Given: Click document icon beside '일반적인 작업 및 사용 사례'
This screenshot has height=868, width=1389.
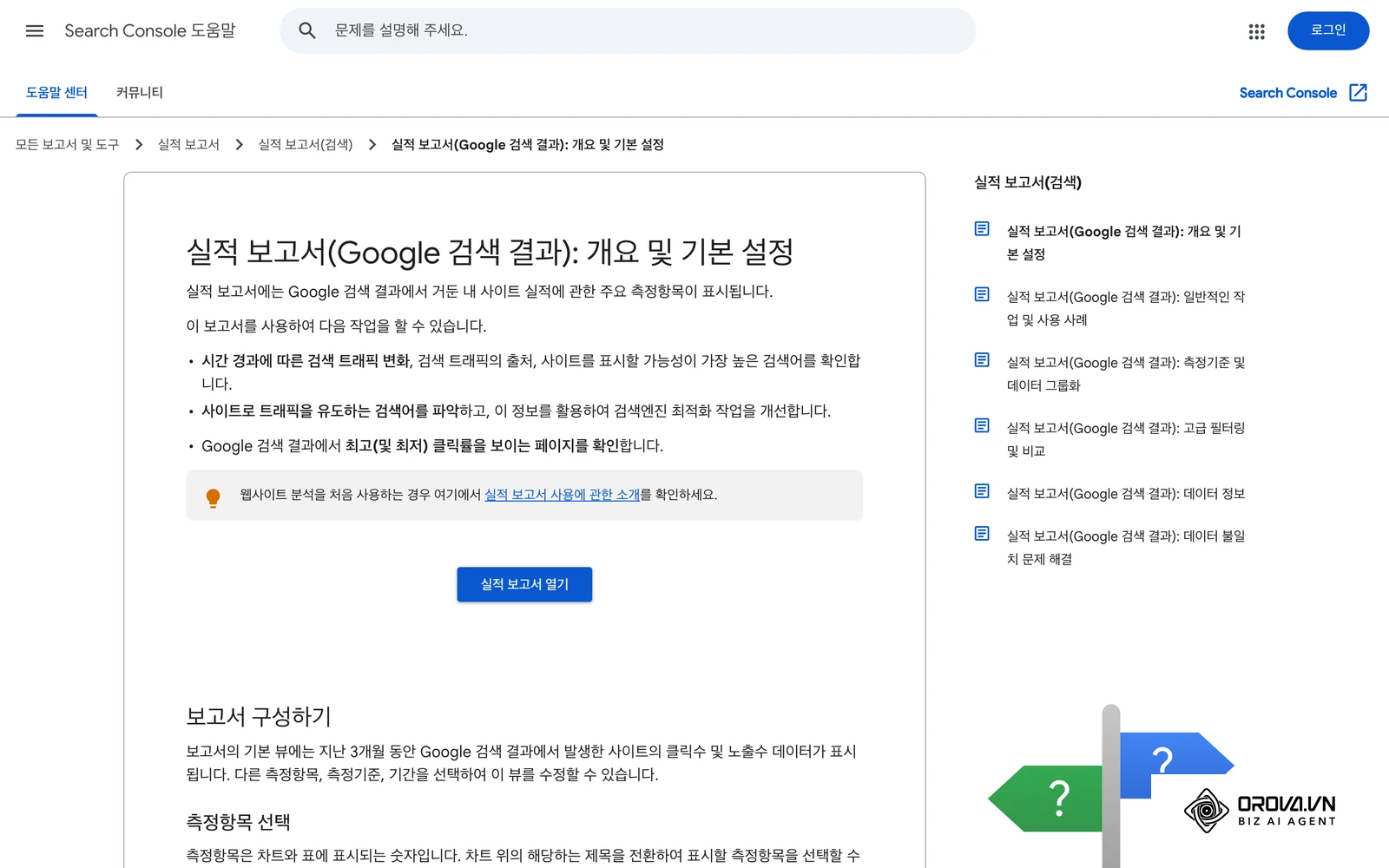Looking at the screenshot, I should 982,295.
